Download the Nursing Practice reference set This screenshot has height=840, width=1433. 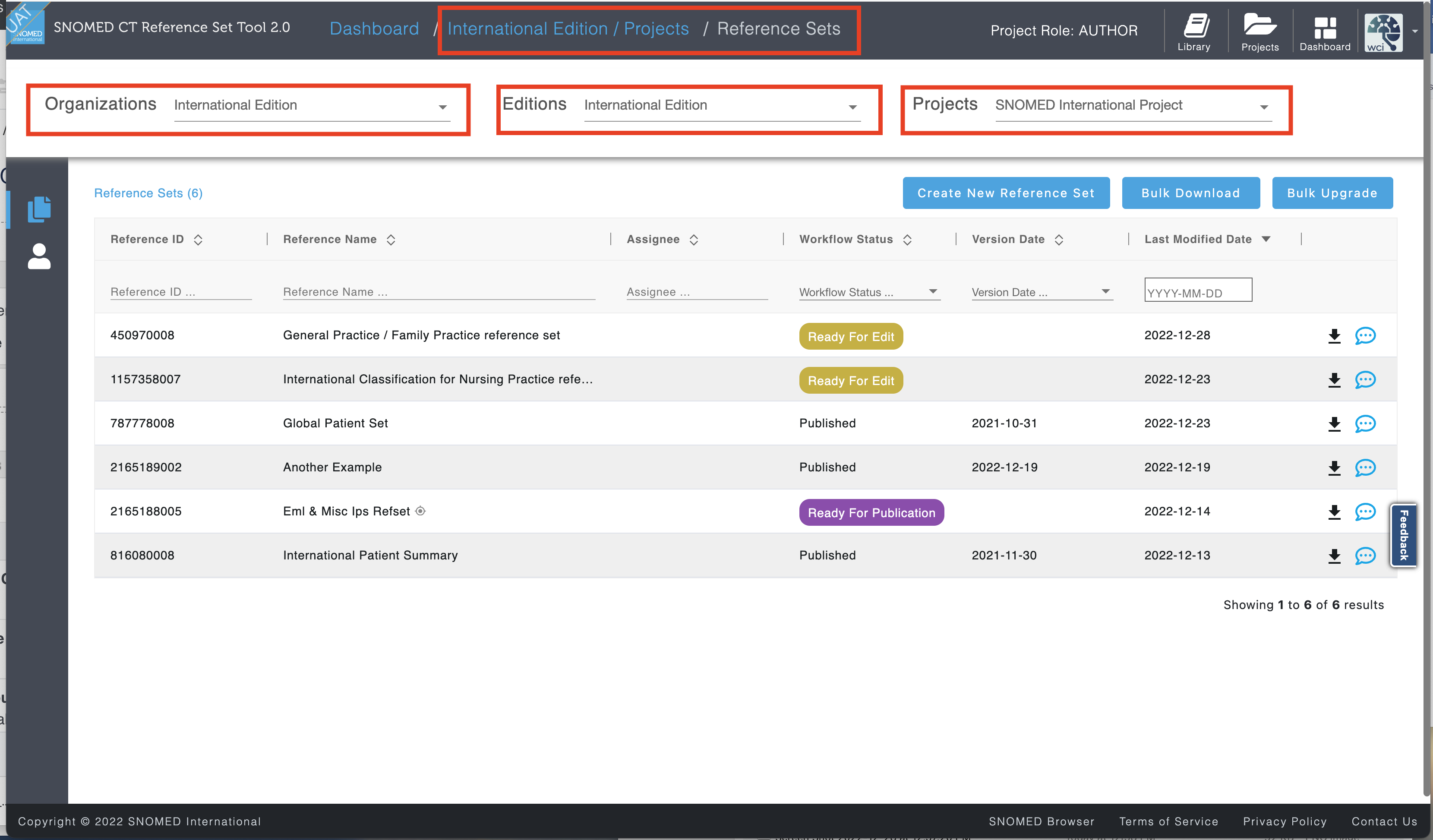pos(1334,380)
